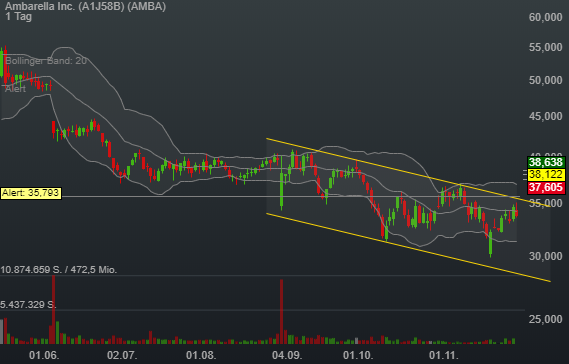Click the 01.10. date axis label
The image size is (569, 364).
358,355
